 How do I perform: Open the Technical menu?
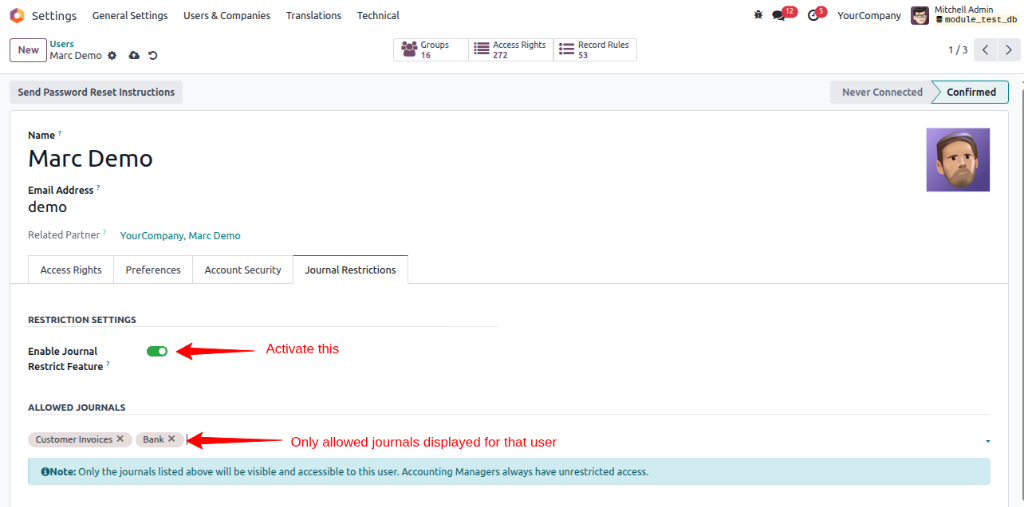378,15
